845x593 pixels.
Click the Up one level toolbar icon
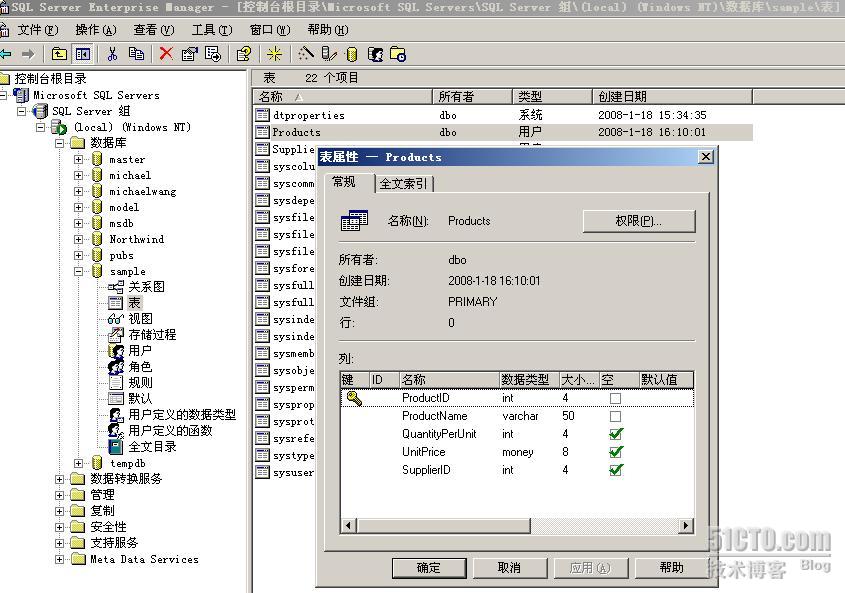pos(59,54)
